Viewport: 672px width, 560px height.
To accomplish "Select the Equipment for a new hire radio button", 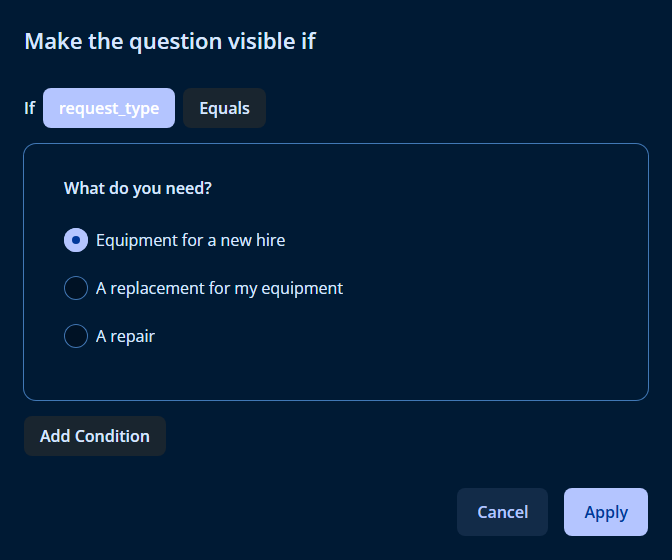I will (76, 240).
